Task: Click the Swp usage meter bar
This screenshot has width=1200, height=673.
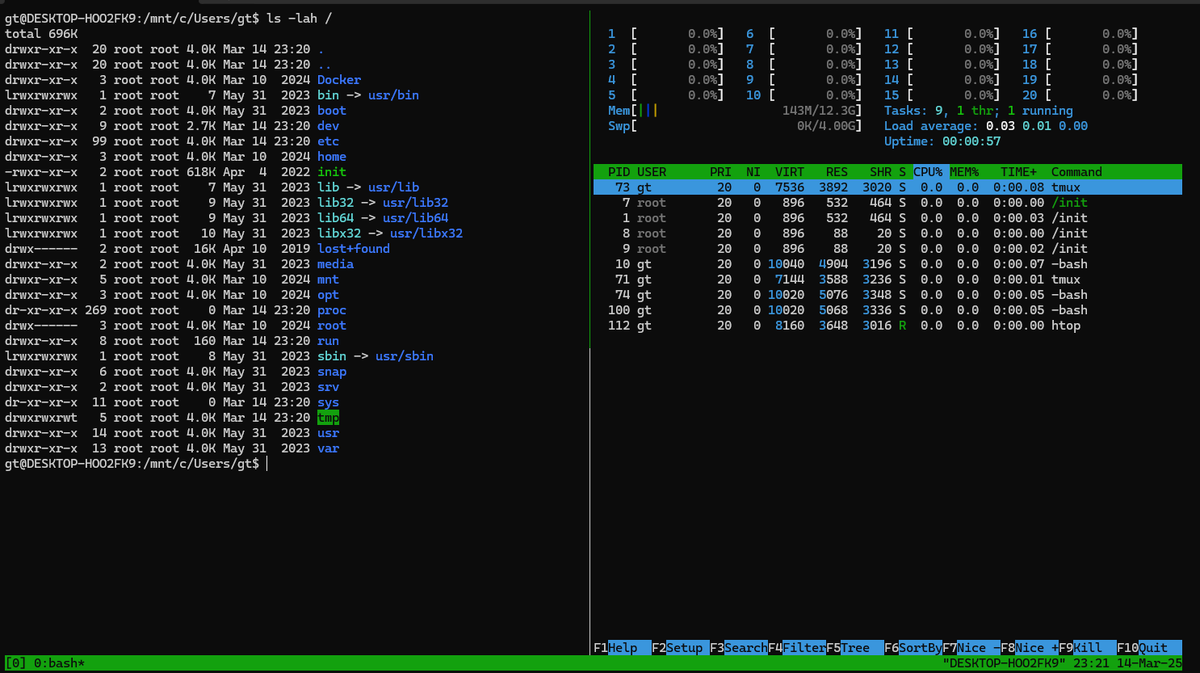Action: [x=733, y=126]
